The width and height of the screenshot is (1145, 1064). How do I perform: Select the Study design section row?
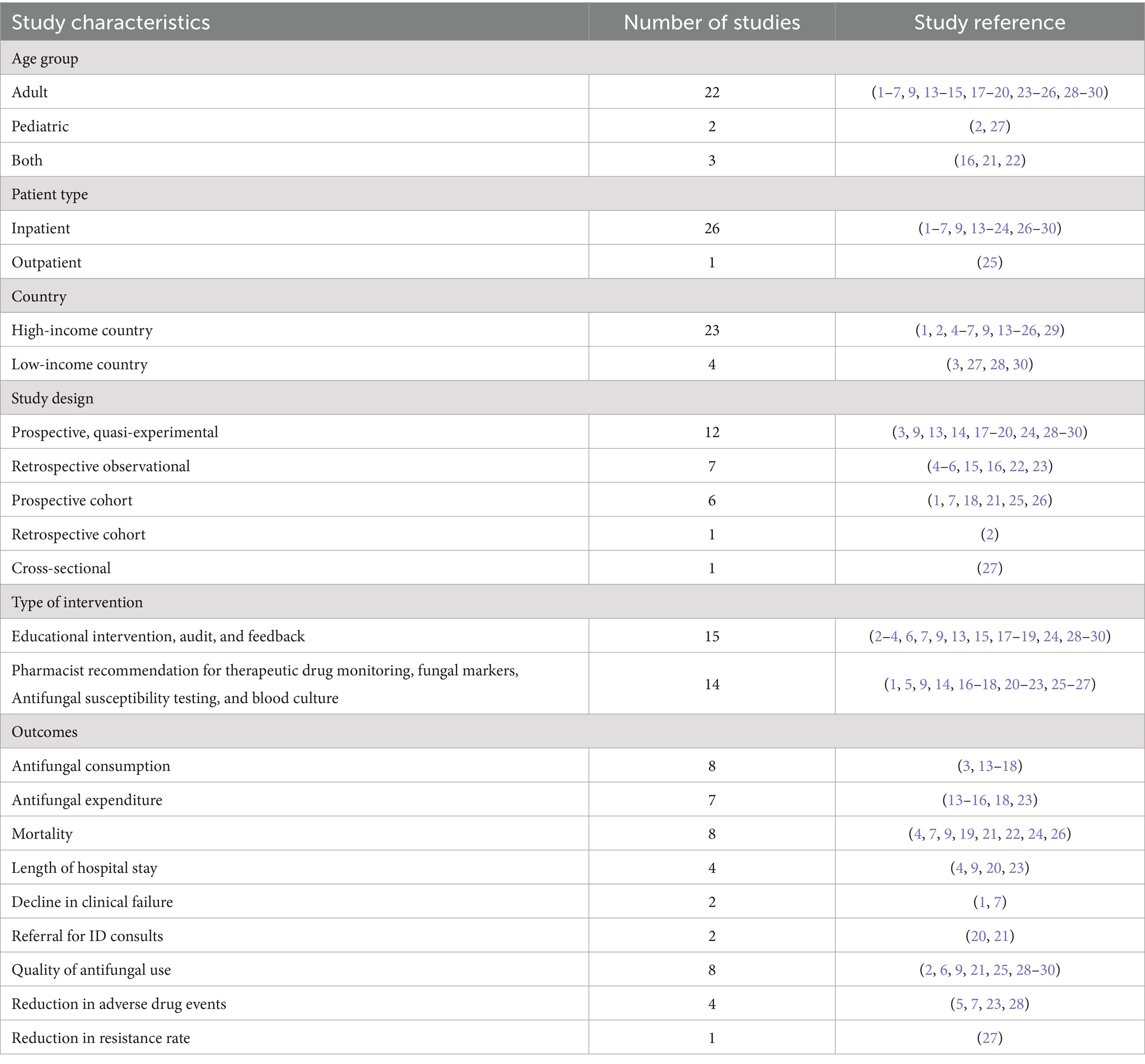573,398
